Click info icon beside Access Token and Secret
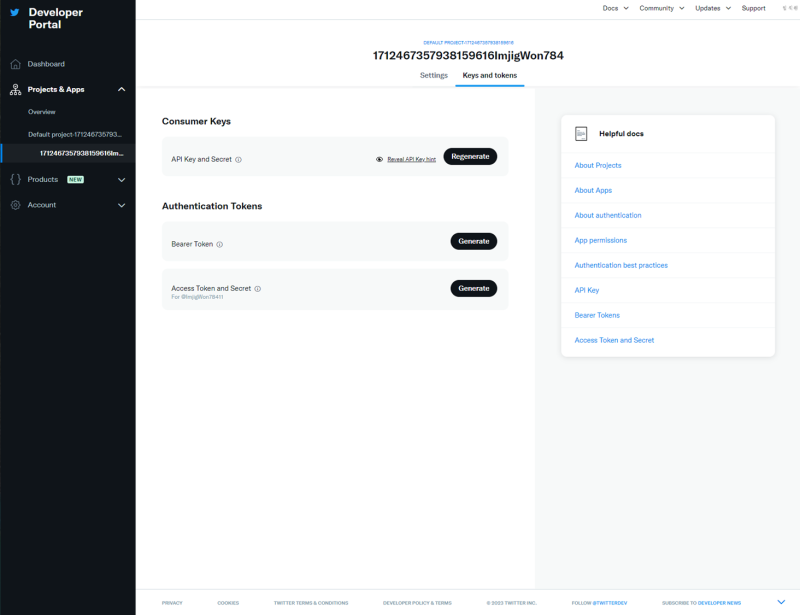 point(258,289)
